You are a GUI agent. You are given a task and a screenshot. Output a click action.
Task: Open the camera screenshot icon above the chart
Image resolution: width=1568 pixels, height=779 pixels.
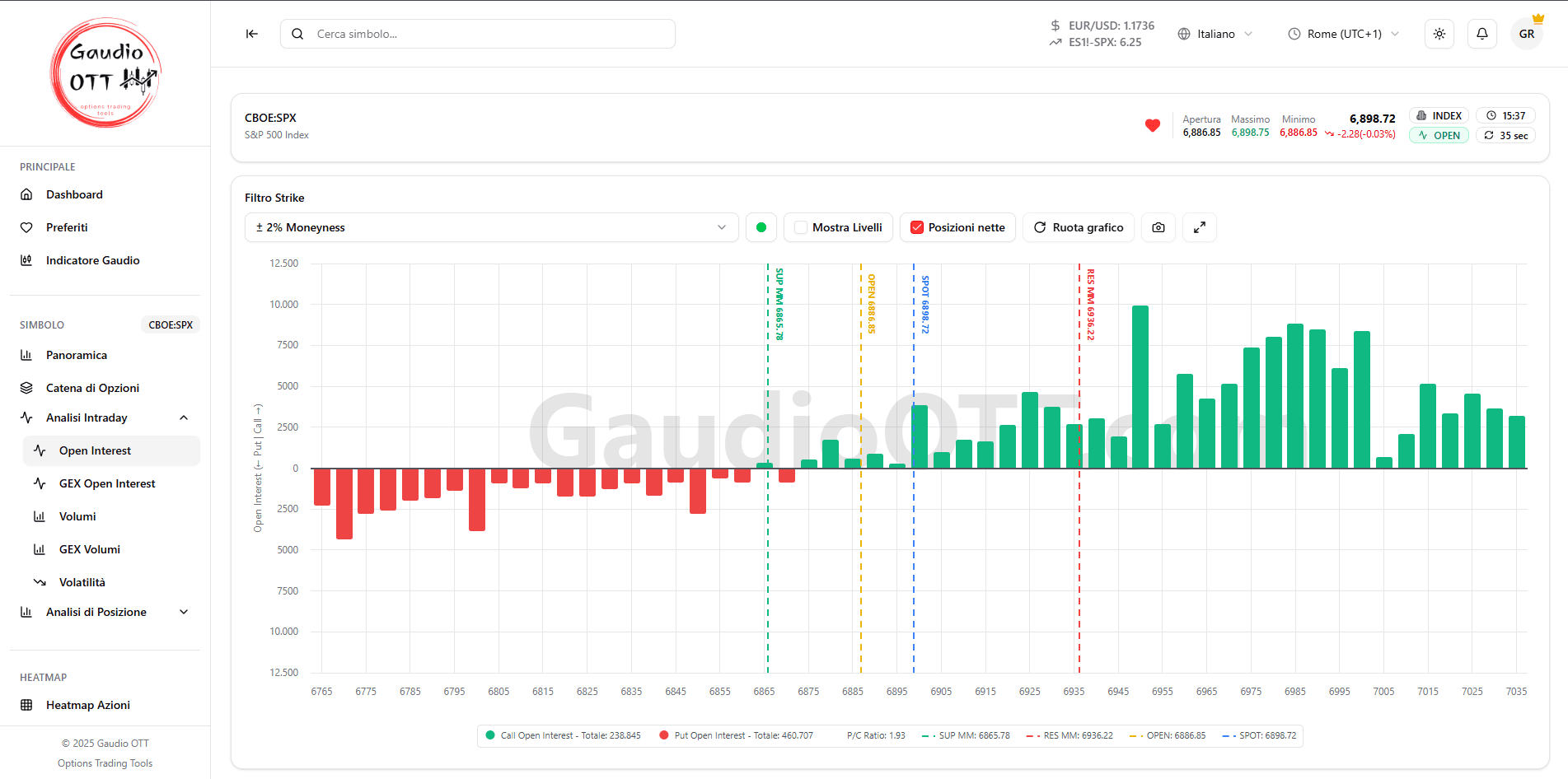pos(1158,227)
